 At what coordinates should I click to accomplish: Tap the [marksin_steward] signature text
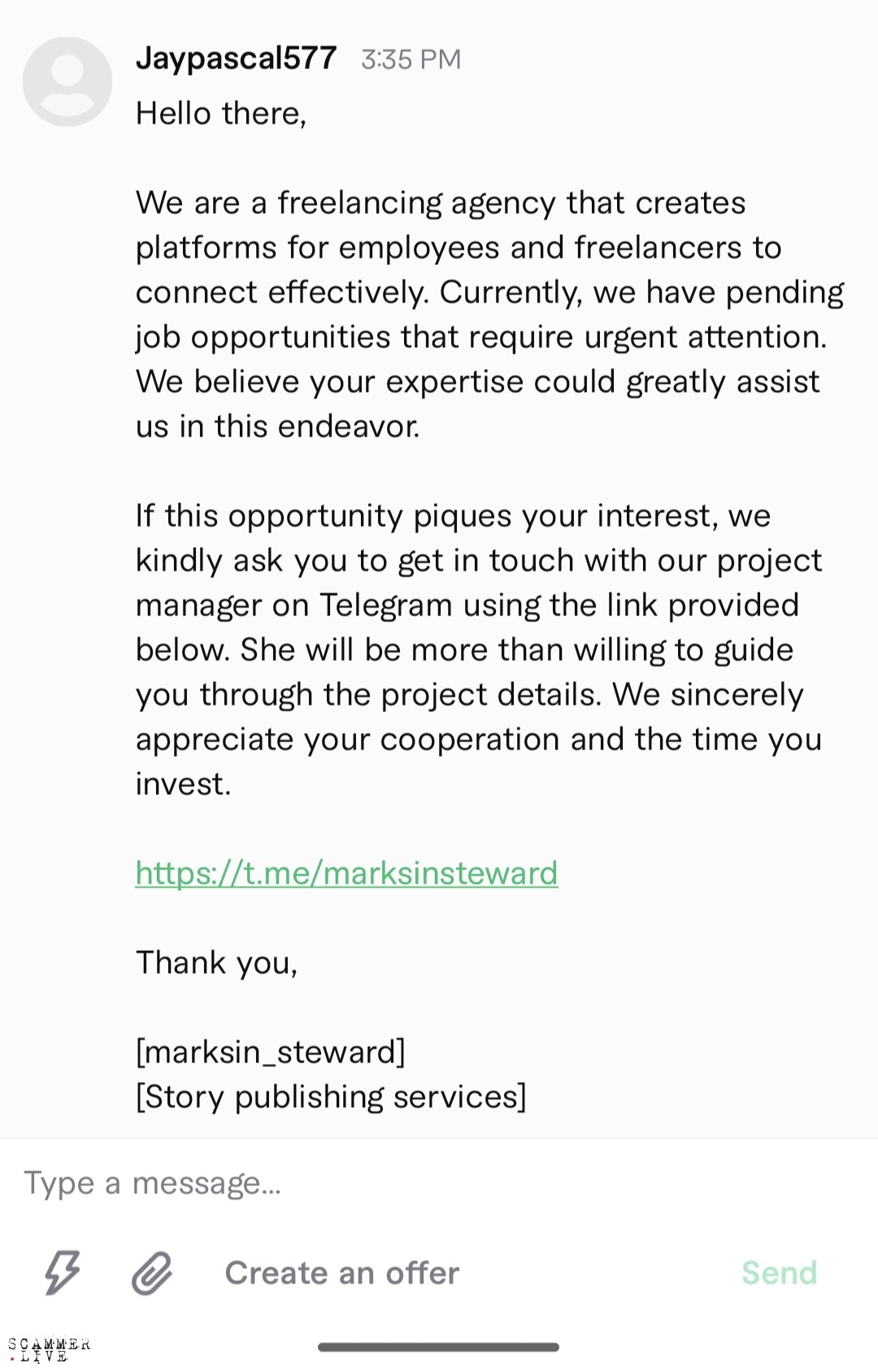coord(270,1053)
